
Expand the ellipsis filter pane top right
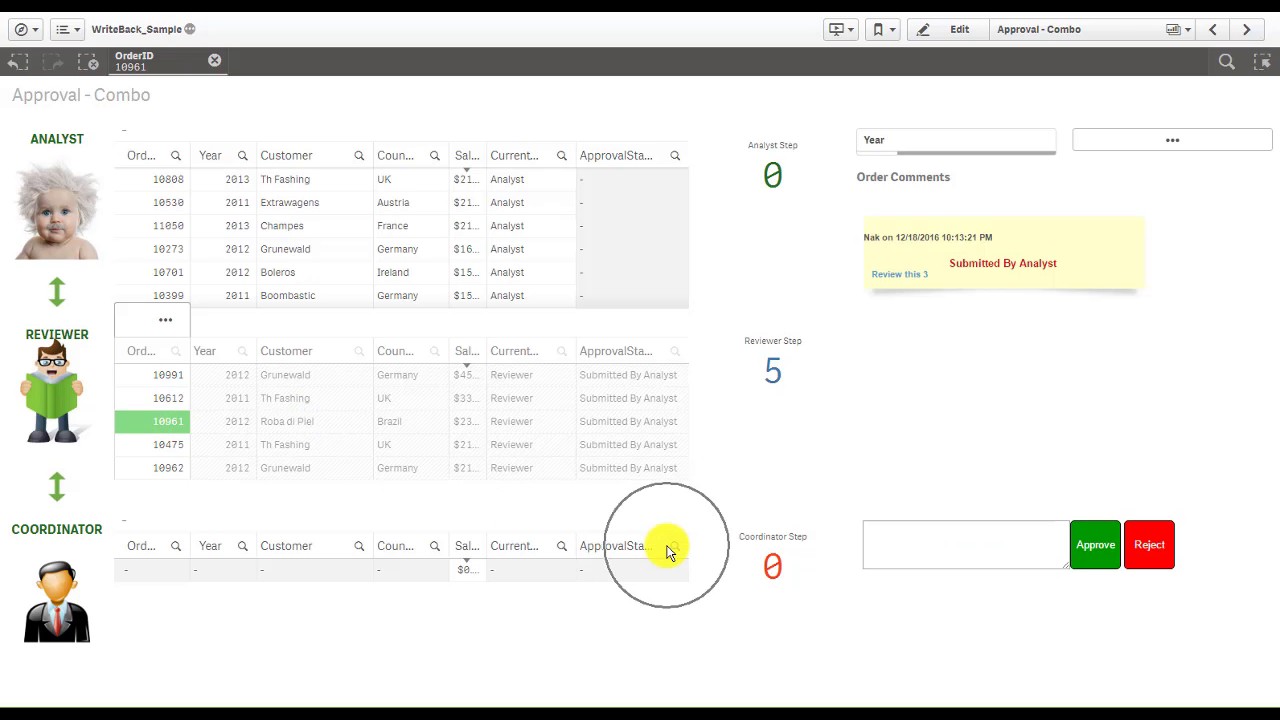coord(1172,140)
